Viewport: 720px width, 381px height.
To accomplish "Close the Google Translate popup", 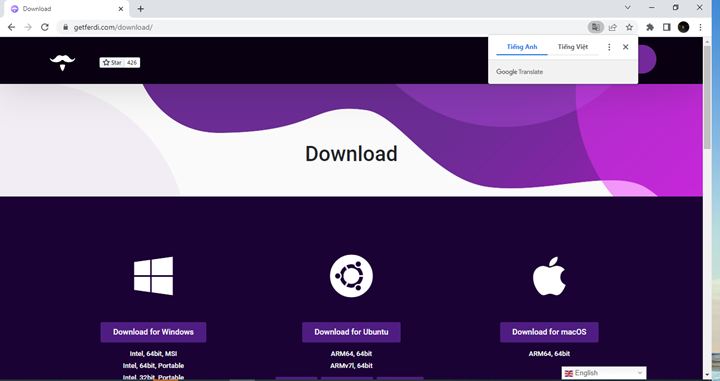I will 625,47.
